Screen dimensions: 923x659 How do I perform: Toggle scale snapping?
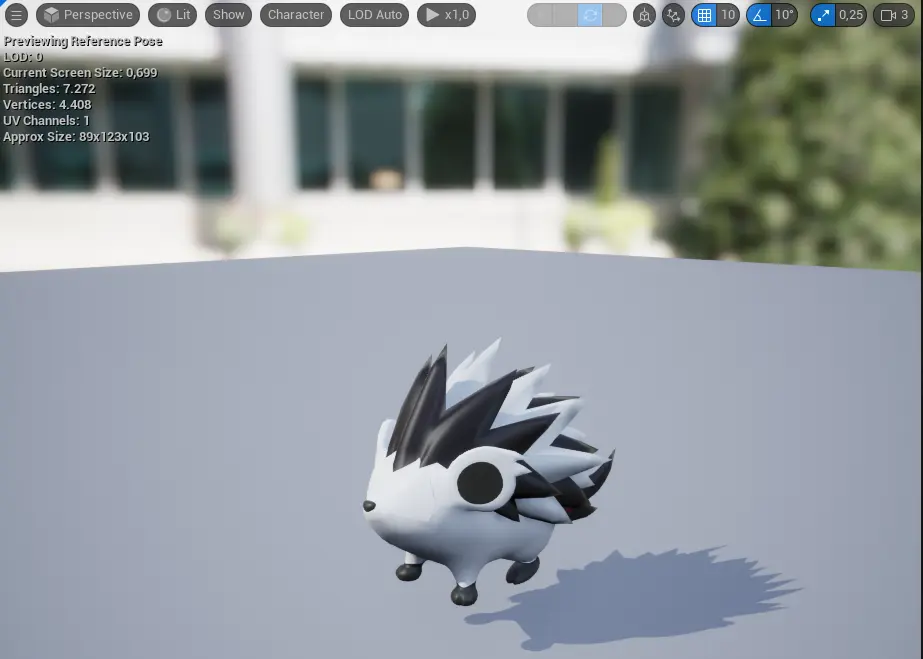(x=823, y=15)
